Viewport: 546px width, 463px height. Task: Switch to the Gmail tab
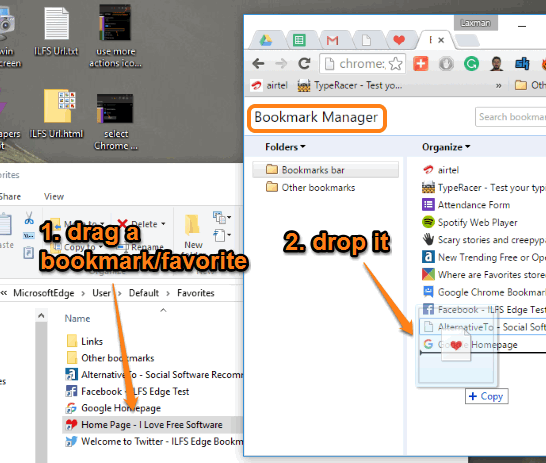(332, 40)
